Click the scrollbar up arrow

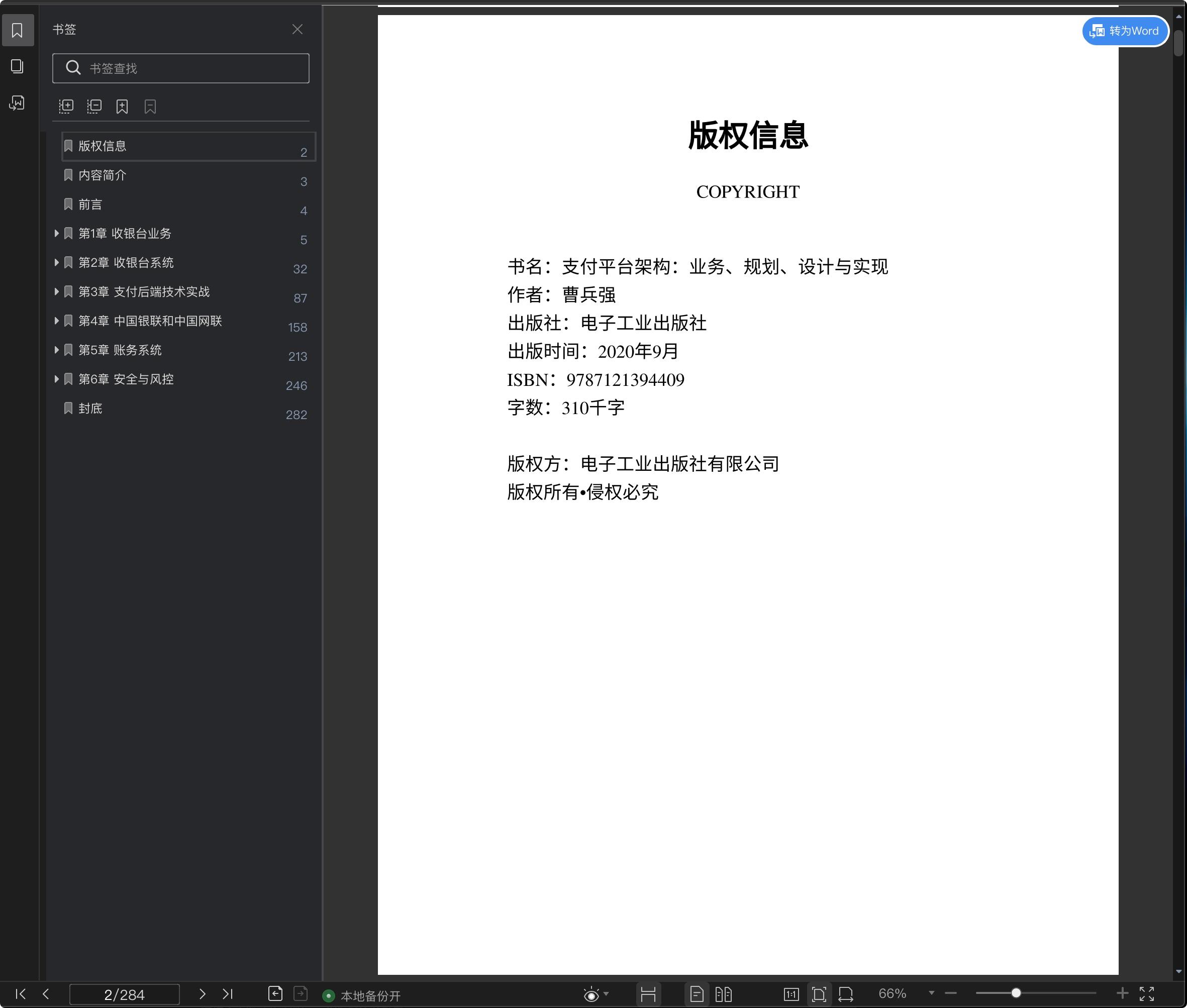pos(1178,16)
